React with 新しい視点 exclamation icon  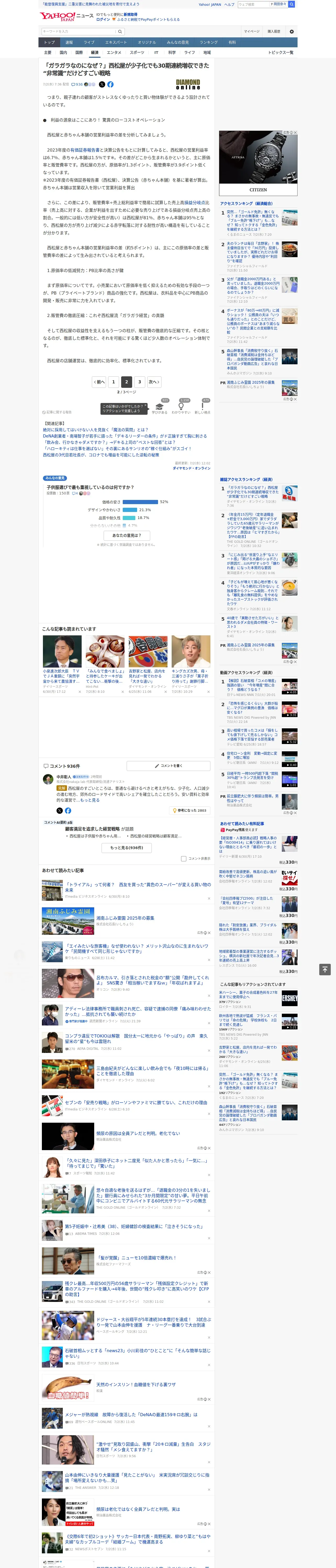tap(203, 407)
